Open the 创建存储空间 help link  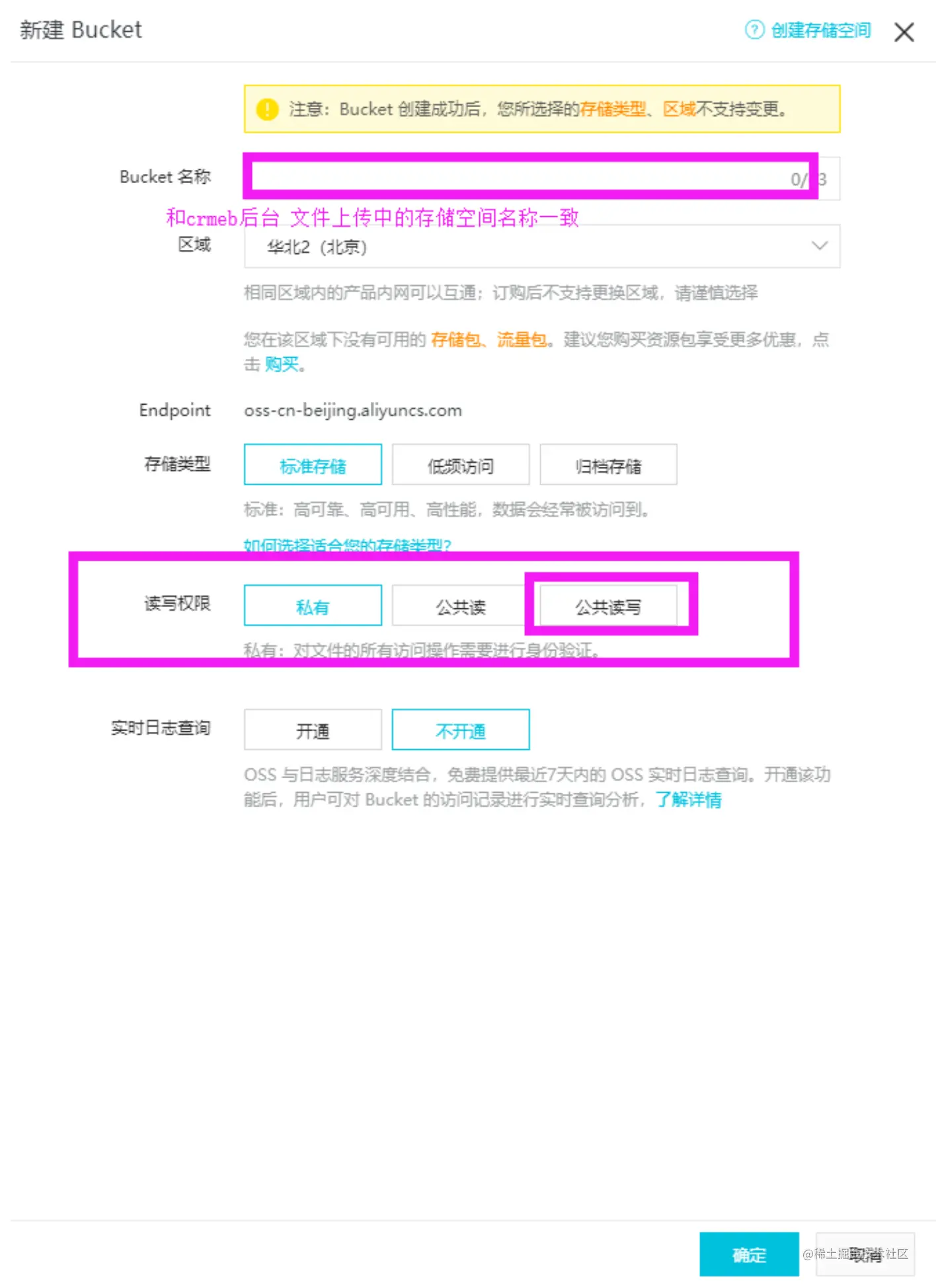821,30
